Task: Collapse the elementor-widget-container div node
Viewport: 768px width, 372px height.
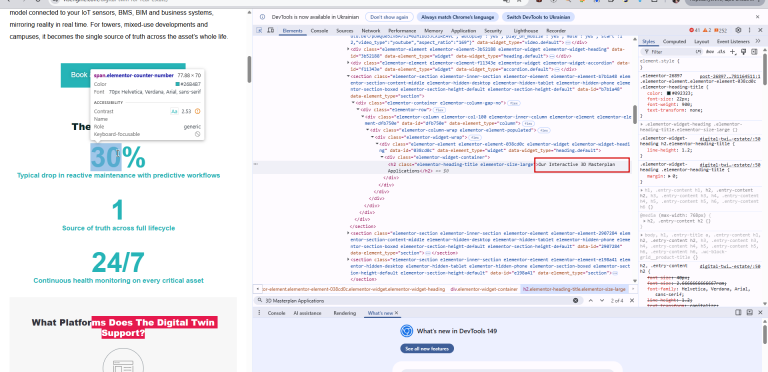Action: [382, 158]
